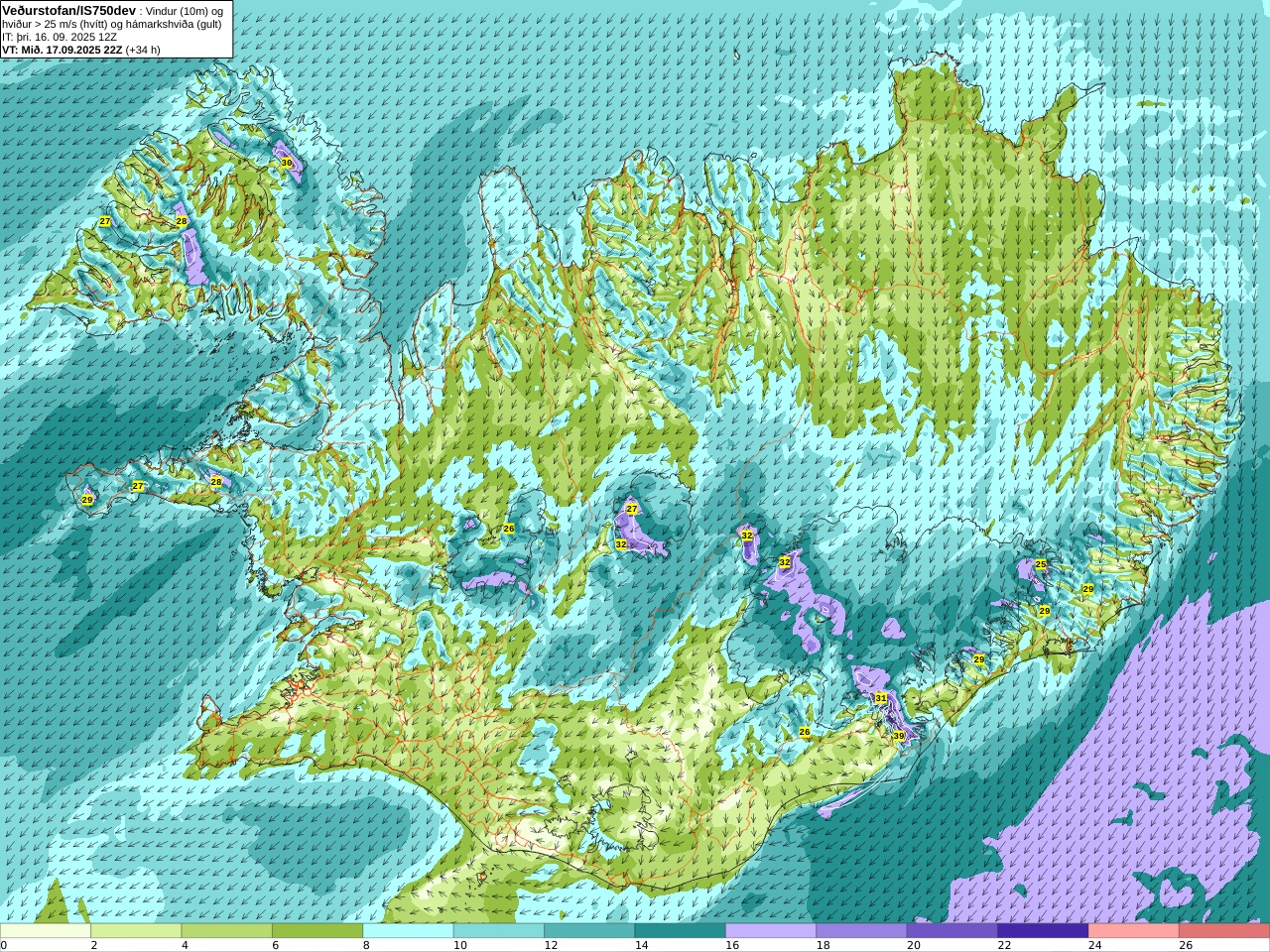The image size is (1270, 952).
Task: Pick the 2–4 m/s light green legend swatch
Action: point(136,931)
